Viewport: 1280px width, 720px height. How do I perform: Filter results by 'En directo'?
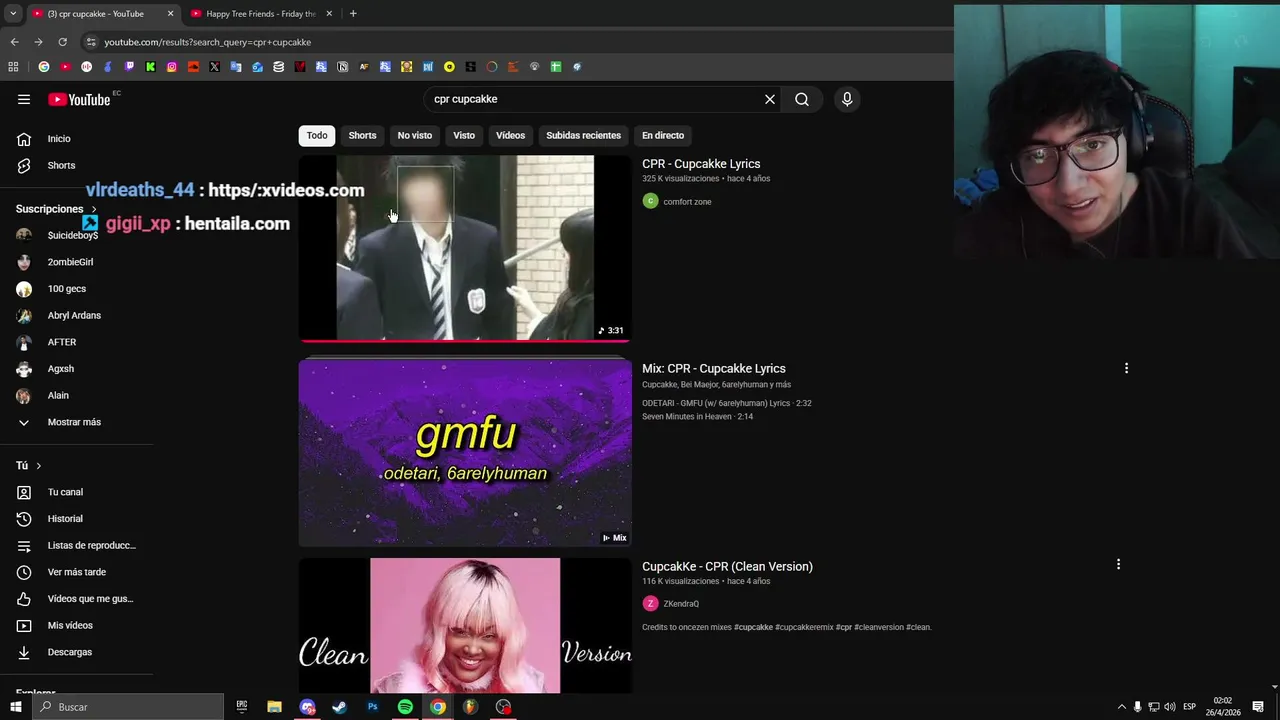(663, 135)
